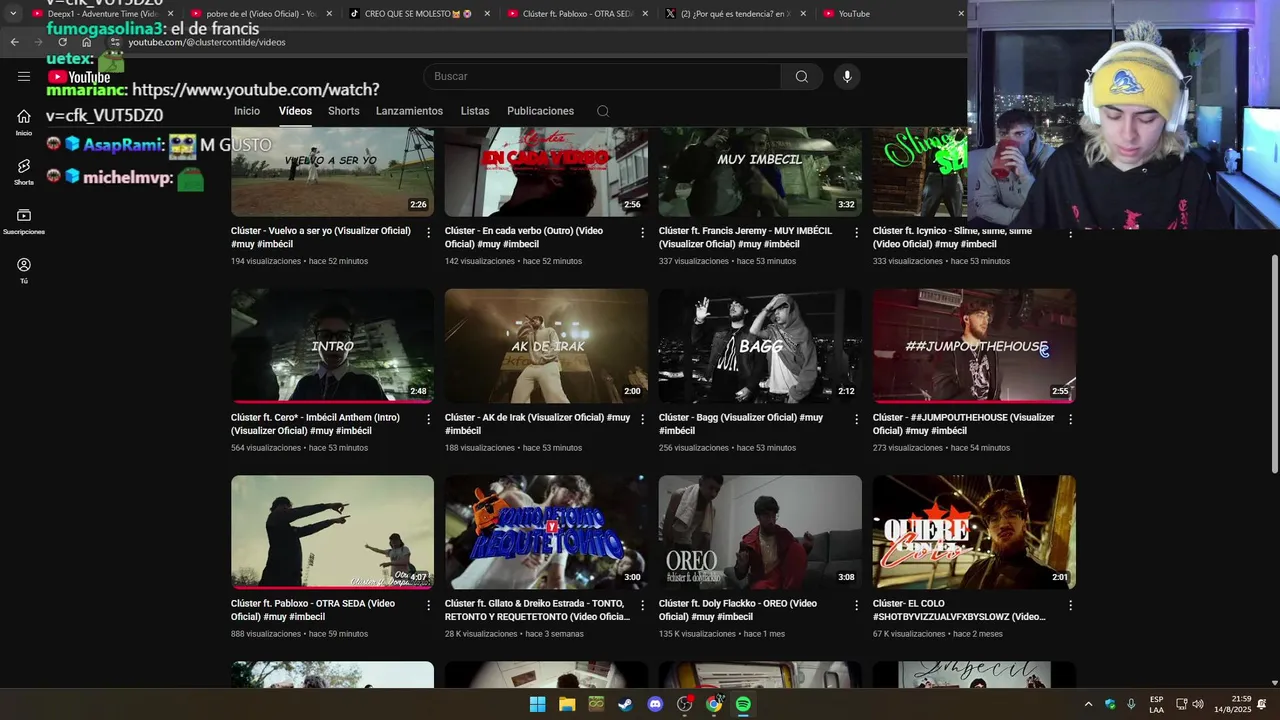This screenshot has height=720, width=1280.
Task: Play the BAGG video thumbnail
Action: pyautogui.click(x=760, y=346)
